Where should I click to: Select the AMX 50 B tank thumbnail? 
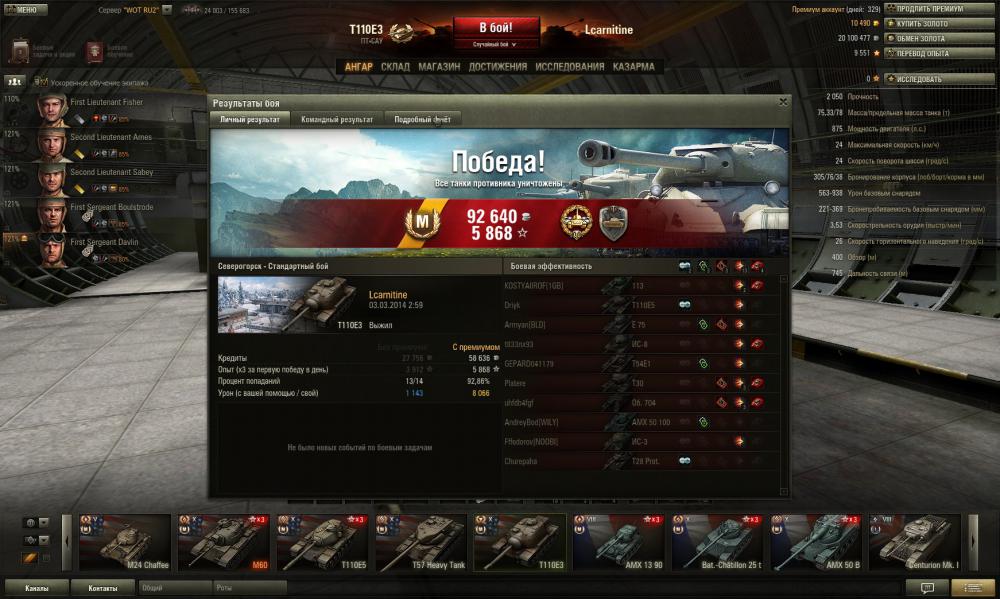click(816, 542)
